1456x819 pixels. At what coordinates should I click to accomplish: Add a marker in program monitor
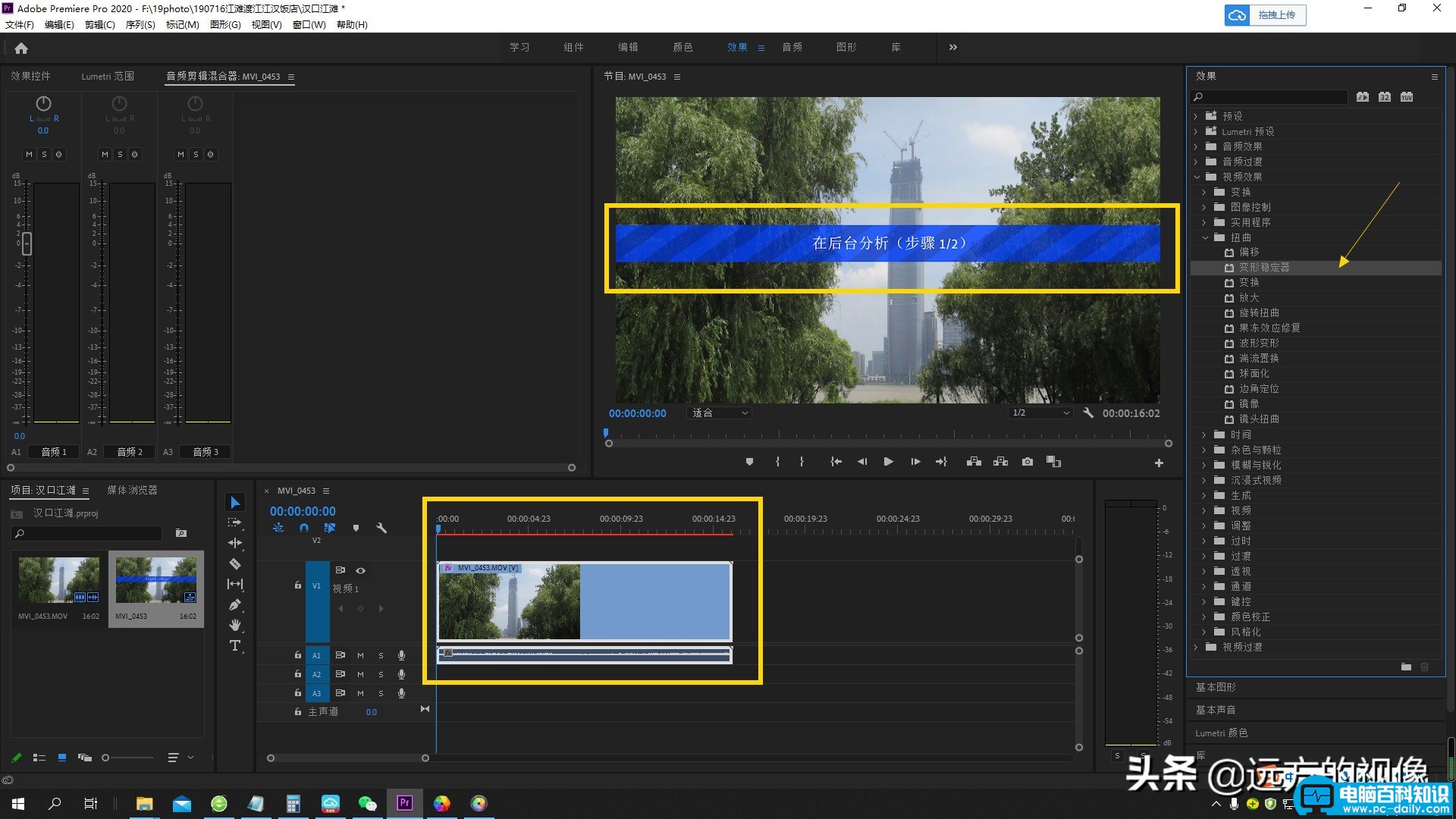coord(749,462)
